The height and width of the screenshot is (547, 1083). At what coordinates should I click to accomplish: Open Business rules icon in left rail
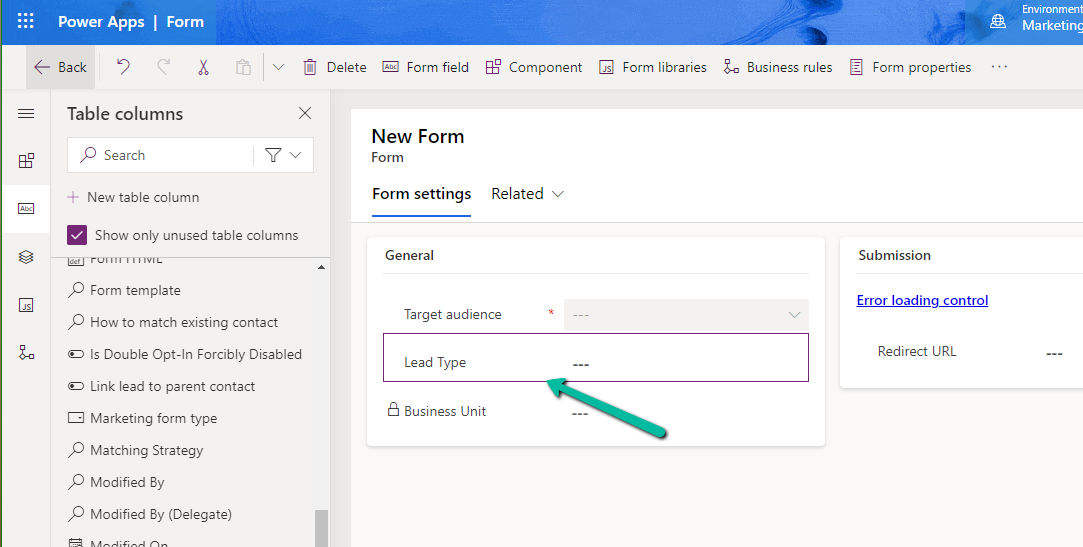click(x=26, y=352)
